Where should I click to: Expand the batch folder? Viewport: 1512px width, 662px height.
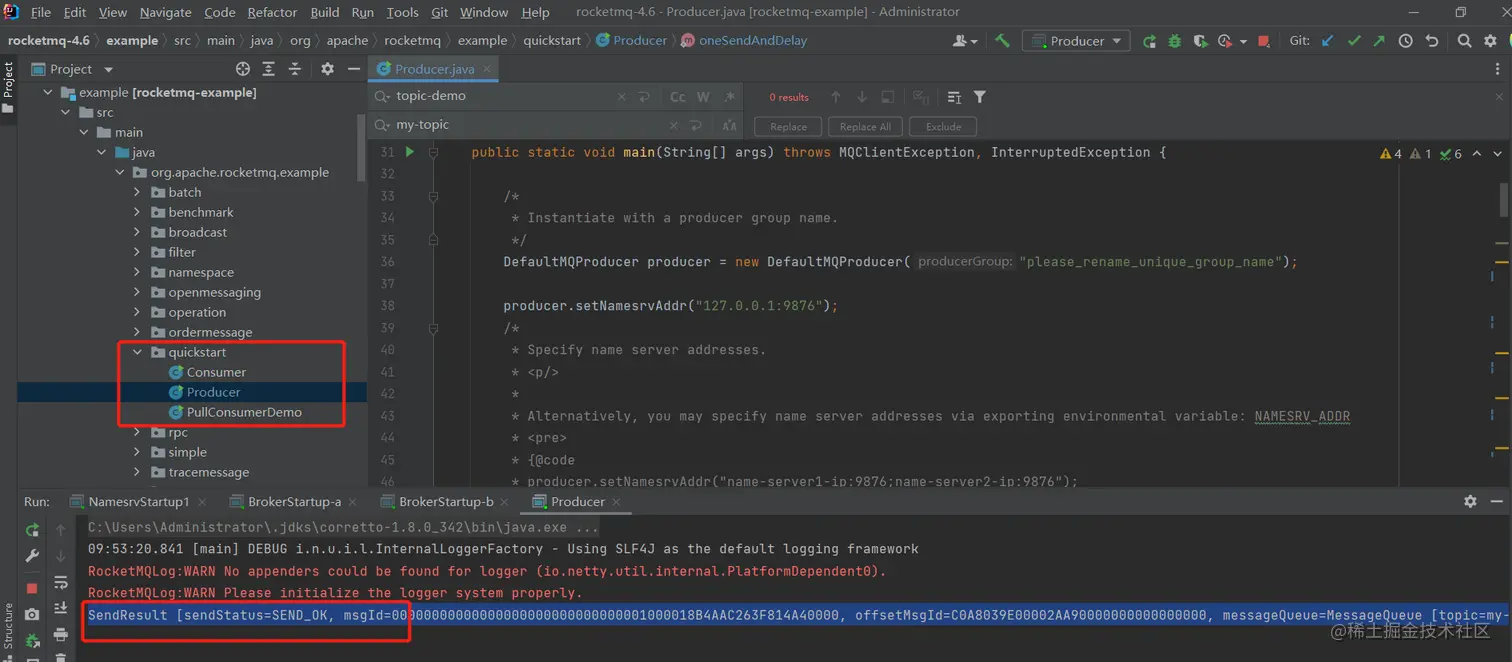[x=137, y=192]
